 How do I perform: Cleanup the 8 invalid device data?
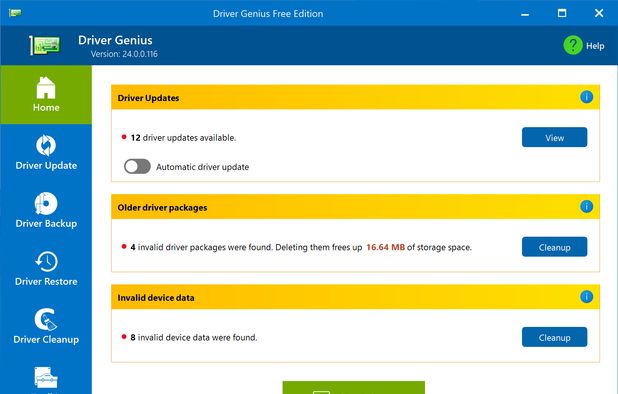click(555, 337)
